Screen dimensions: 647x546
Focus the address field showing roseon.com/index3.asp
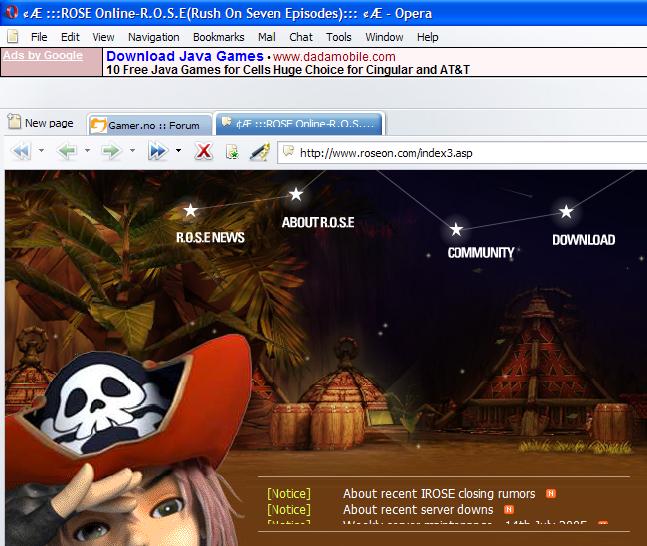pos(462,153)
